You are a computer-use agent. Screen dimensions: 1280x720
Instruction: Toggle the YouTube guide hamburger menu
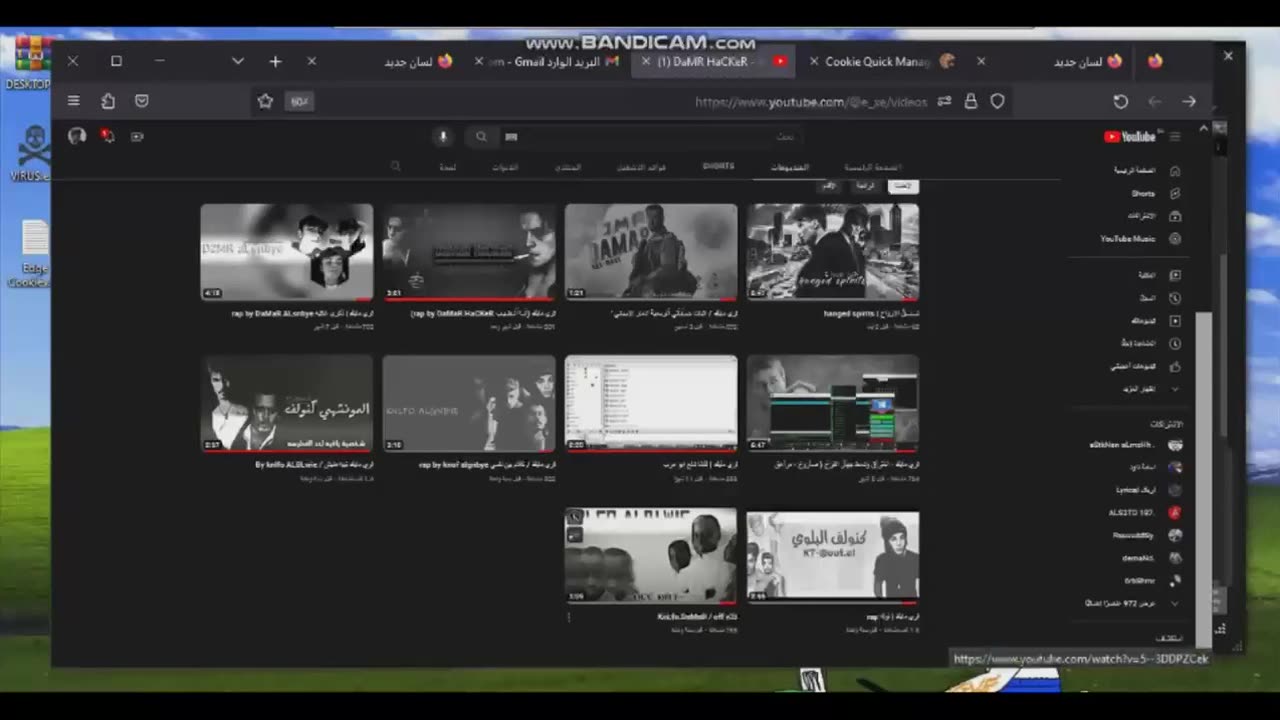pyautogui.click(x=1175, y=137)
